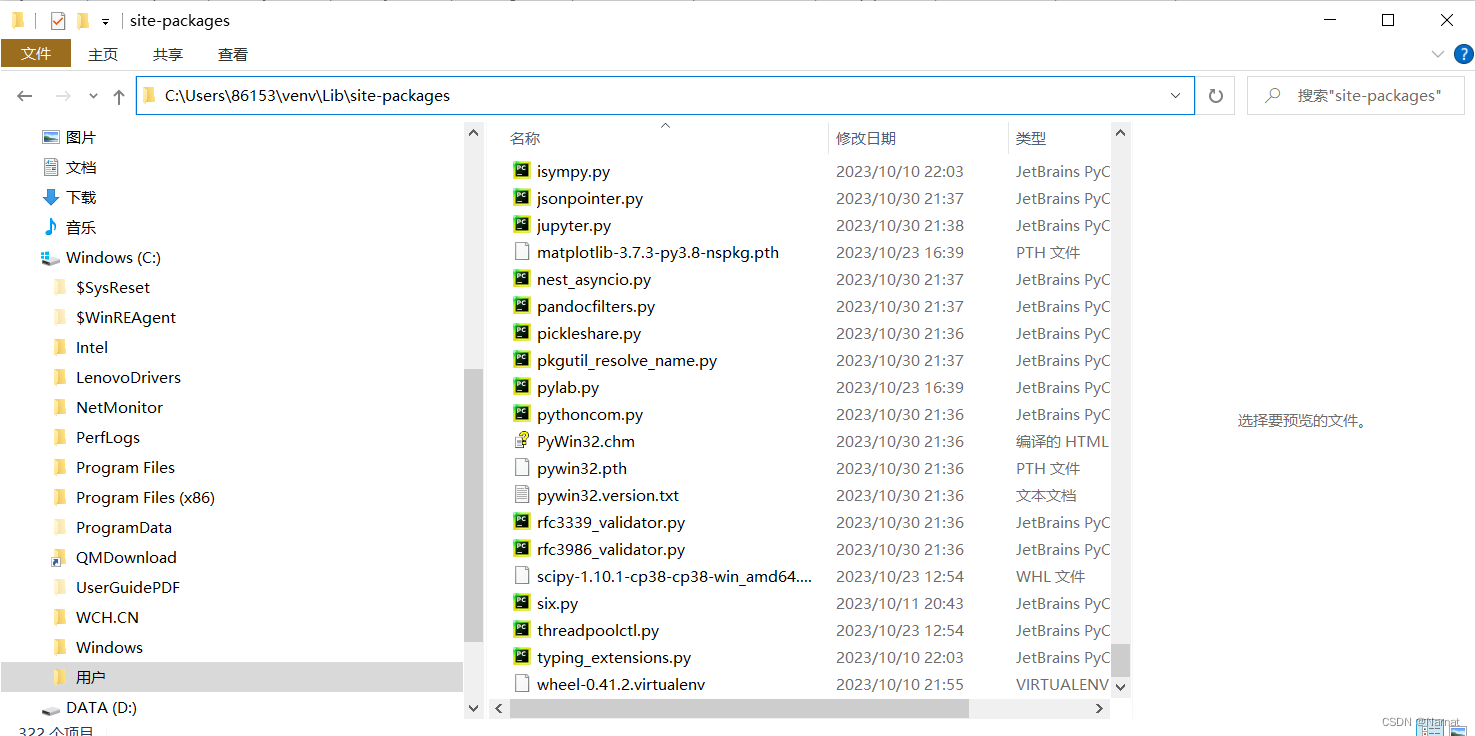Click the rfc3986_validator.py file icon
The image size is (1475, 736).
[521, 549]
